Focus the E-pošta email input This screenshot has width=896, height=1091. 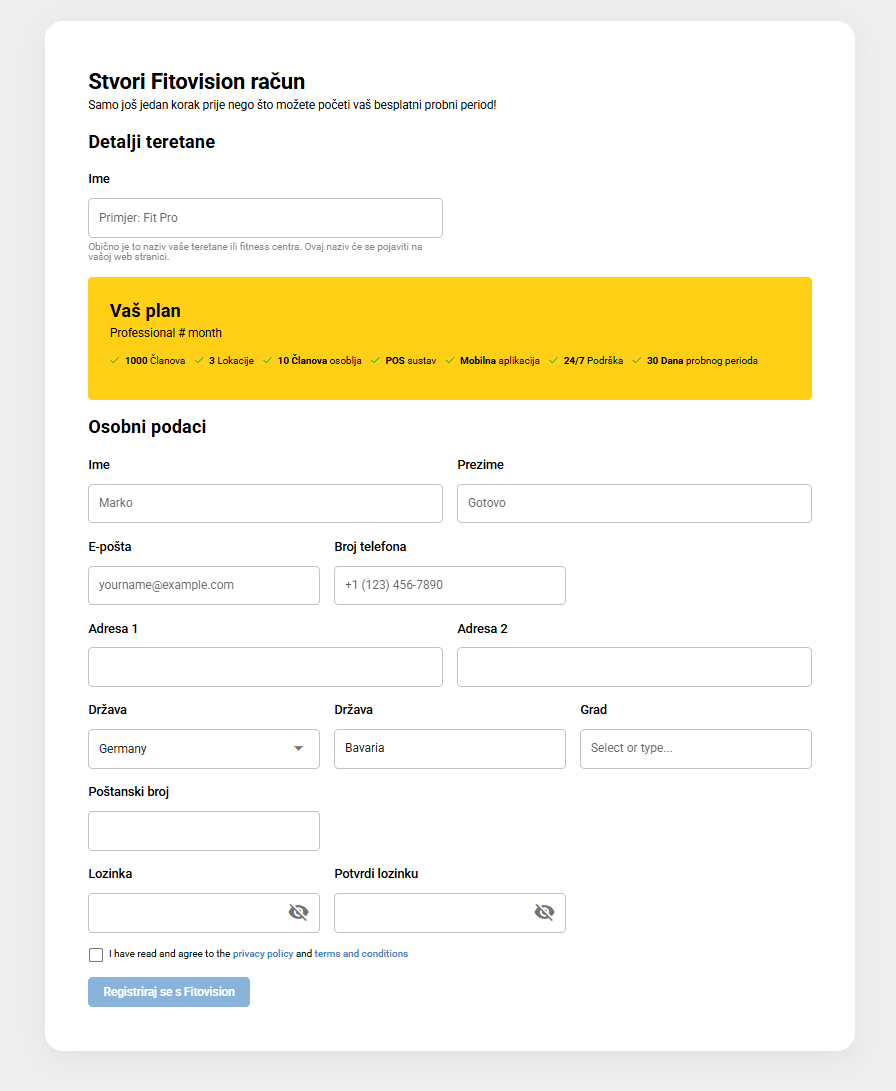[x=204, y=585]
